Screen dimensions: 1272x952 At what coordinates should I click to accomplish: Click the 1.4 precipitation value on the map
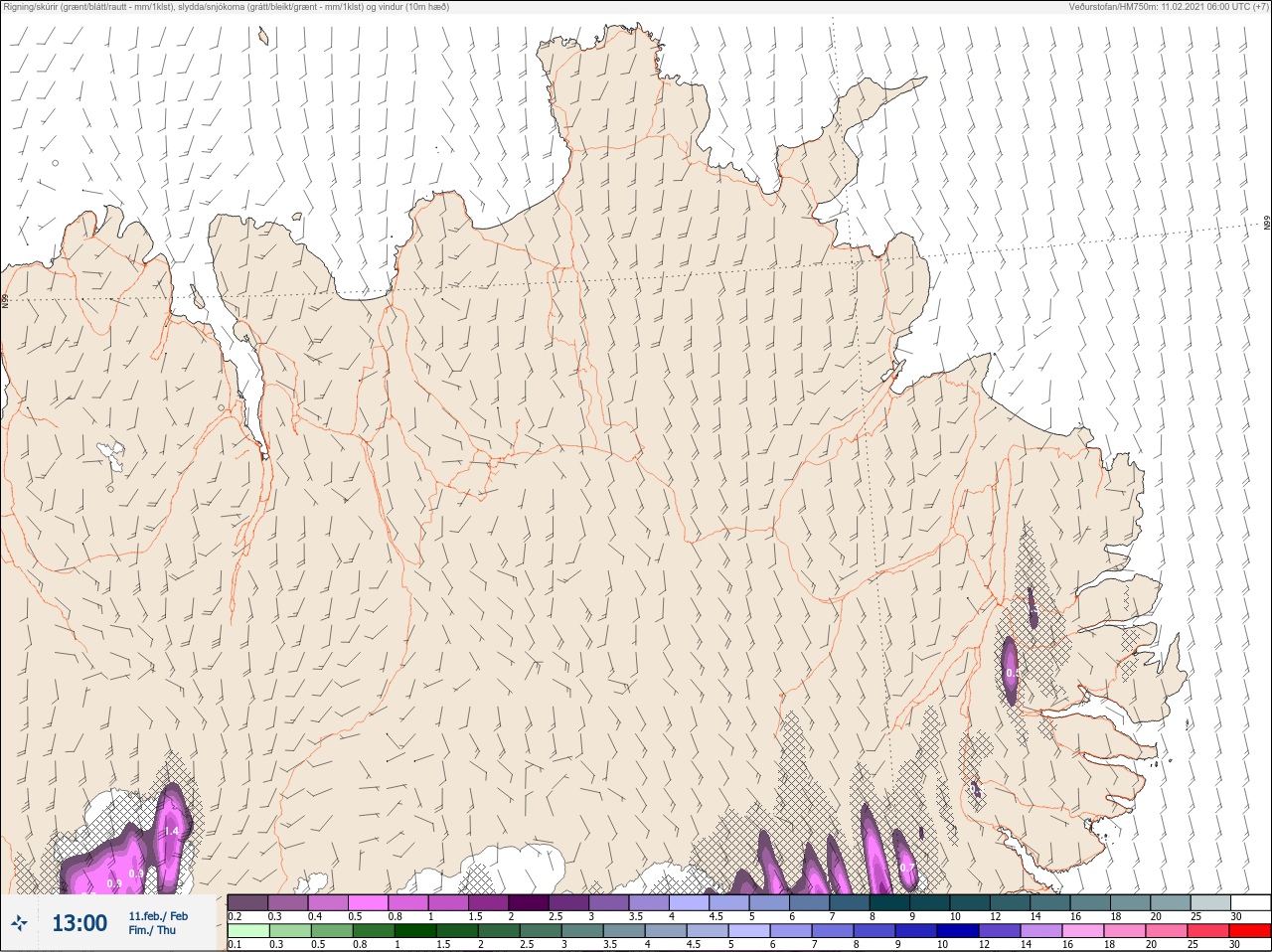[171, 831]
